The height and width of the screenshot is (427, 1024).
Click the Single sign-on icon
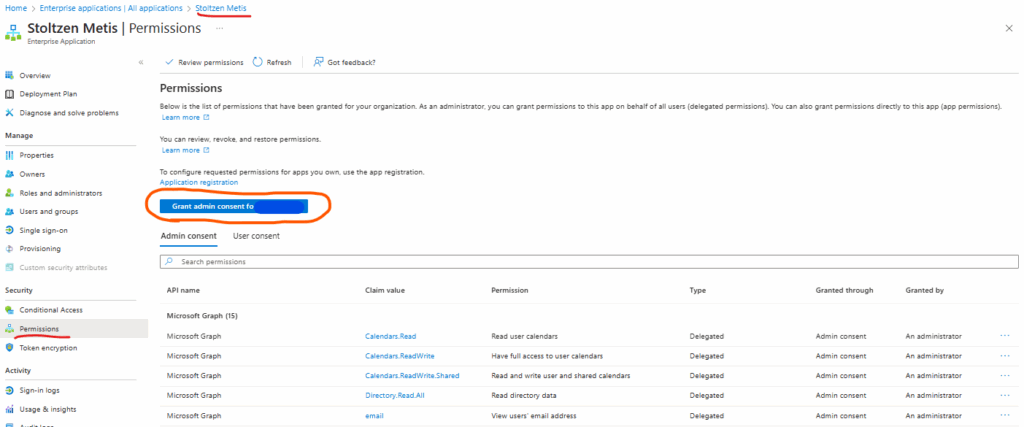tap(10, 230)
